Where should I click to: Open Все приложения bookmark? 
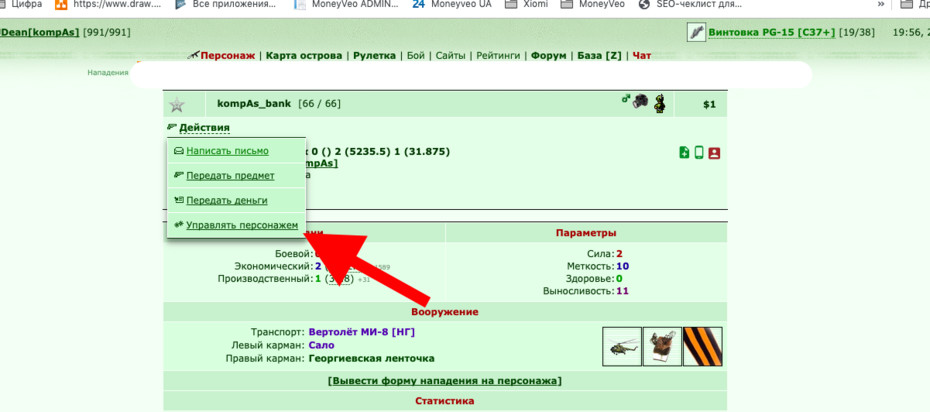(x=227, y=4)
